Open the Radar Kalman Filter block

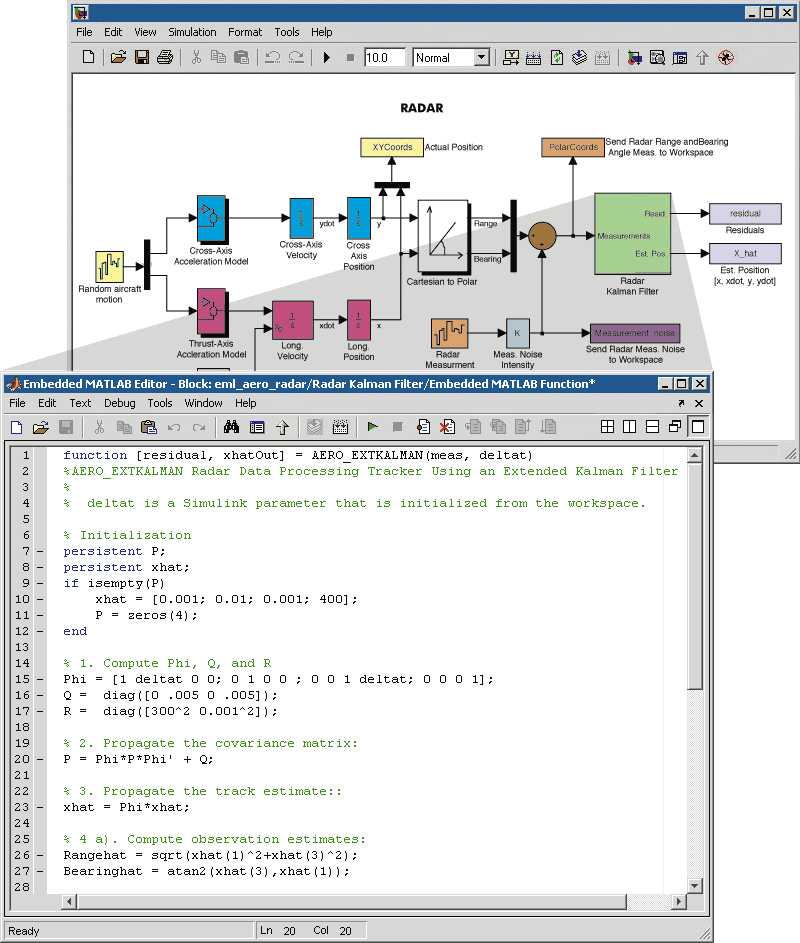[632, 233]
